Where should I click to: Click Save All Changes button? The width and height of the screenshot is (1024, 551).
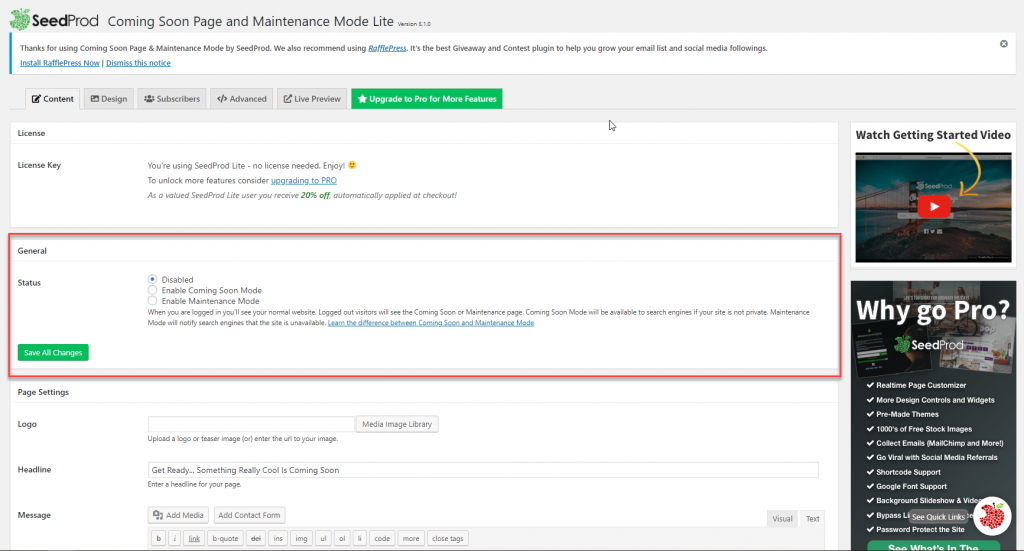pyautogui.click(x=53, y=352)
